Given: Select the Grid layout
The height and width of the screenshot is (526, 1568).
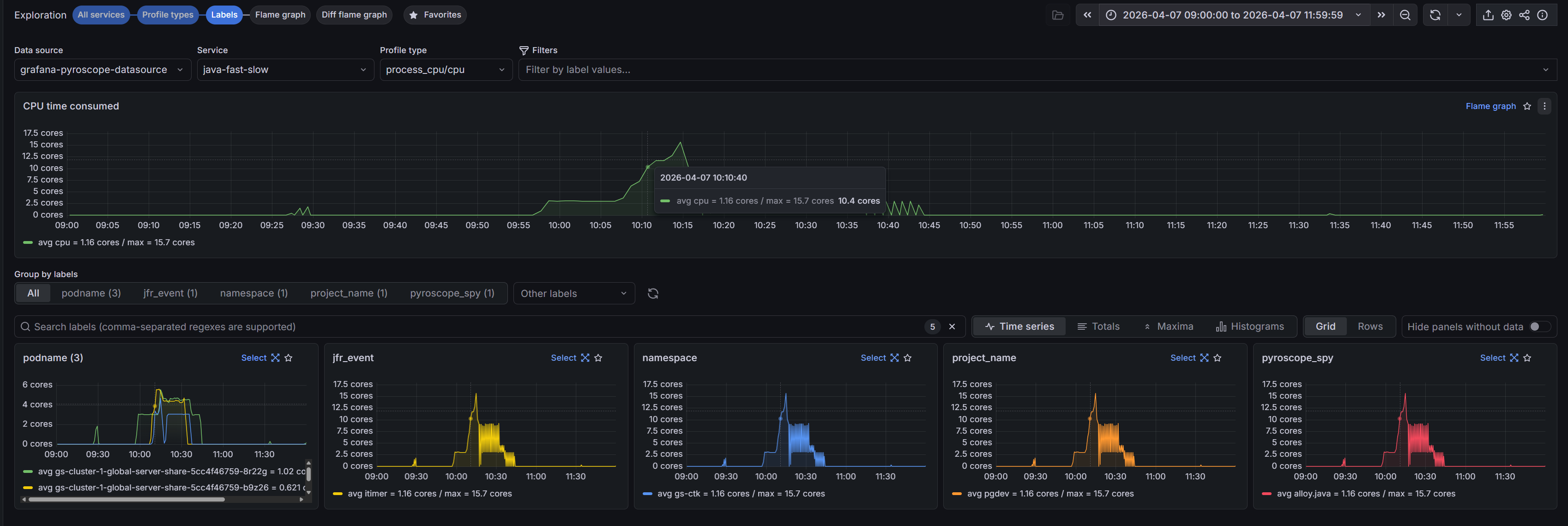Looking at the screenshot, I should click(1325, 327).
